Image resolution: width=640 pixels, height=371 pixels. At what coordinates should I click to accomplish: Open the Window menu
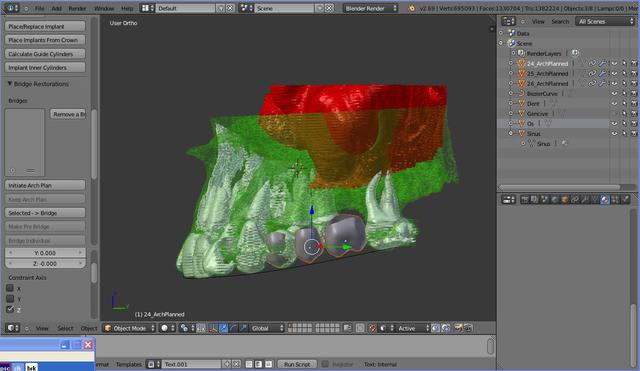[104, 8]
